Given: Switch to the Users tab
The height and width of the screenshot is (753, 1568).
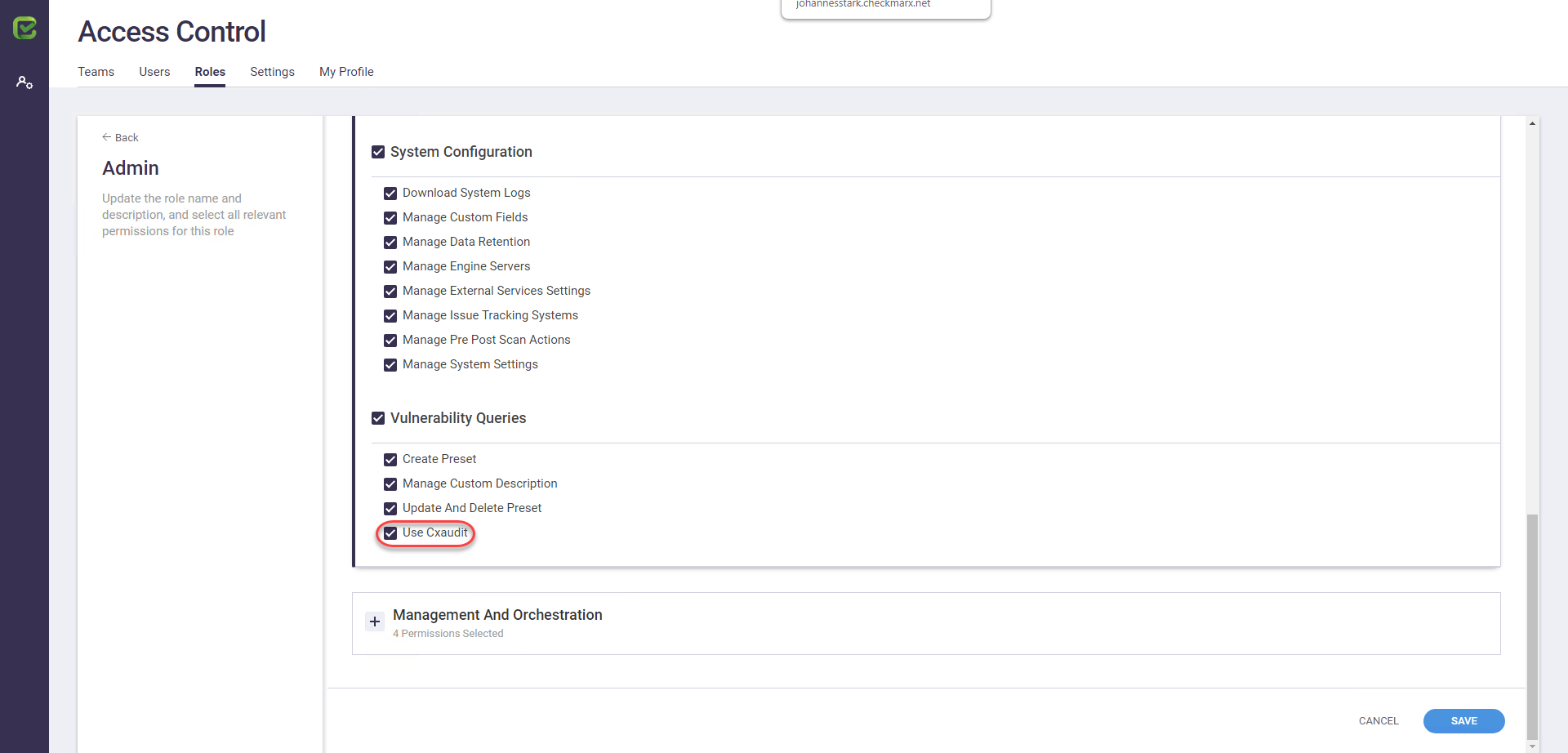Looking at the screenshot, I should coord(154,72).
